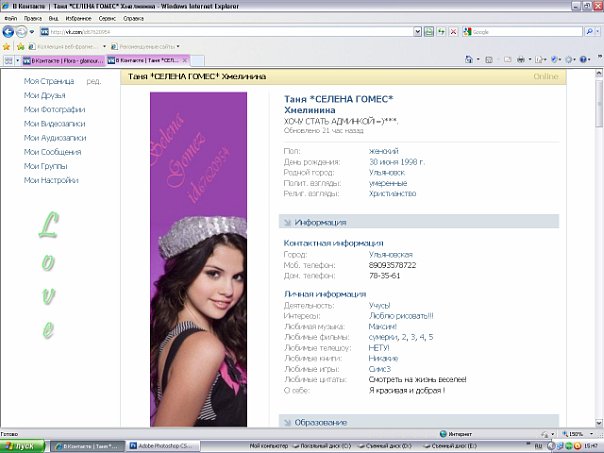Click the Print icon in command bar
The image size is (604, 453).
[x=520, y=60]
